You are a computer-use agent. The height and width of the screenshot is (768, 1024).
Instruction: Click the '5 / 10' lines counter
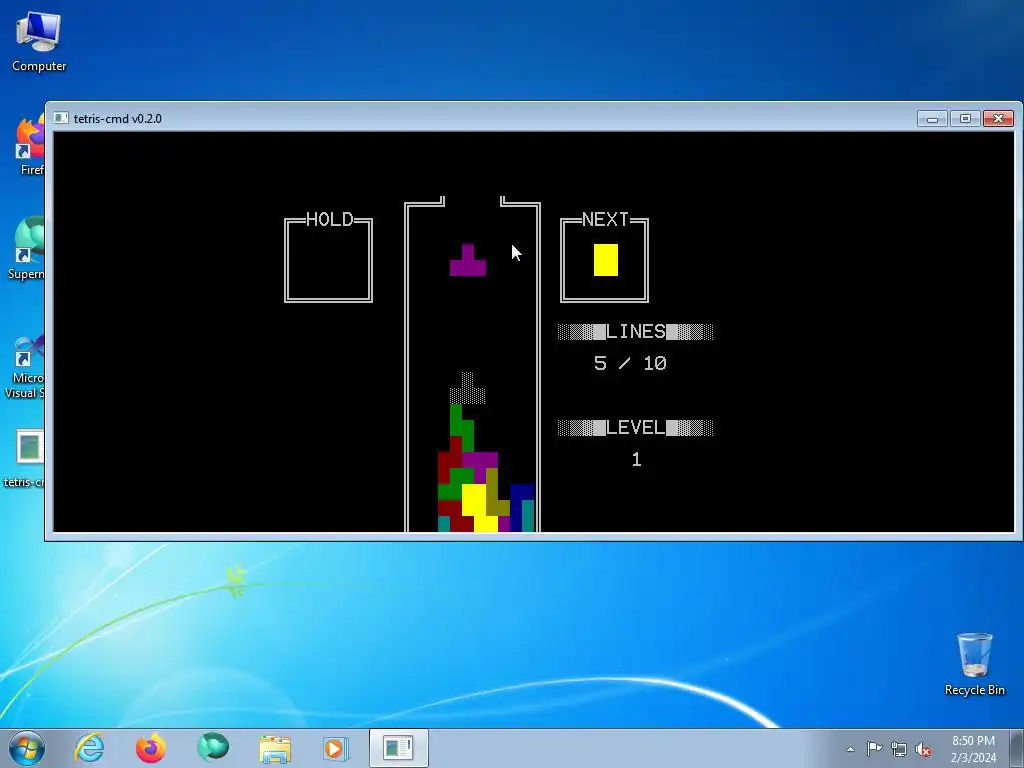tap(630, 364)
